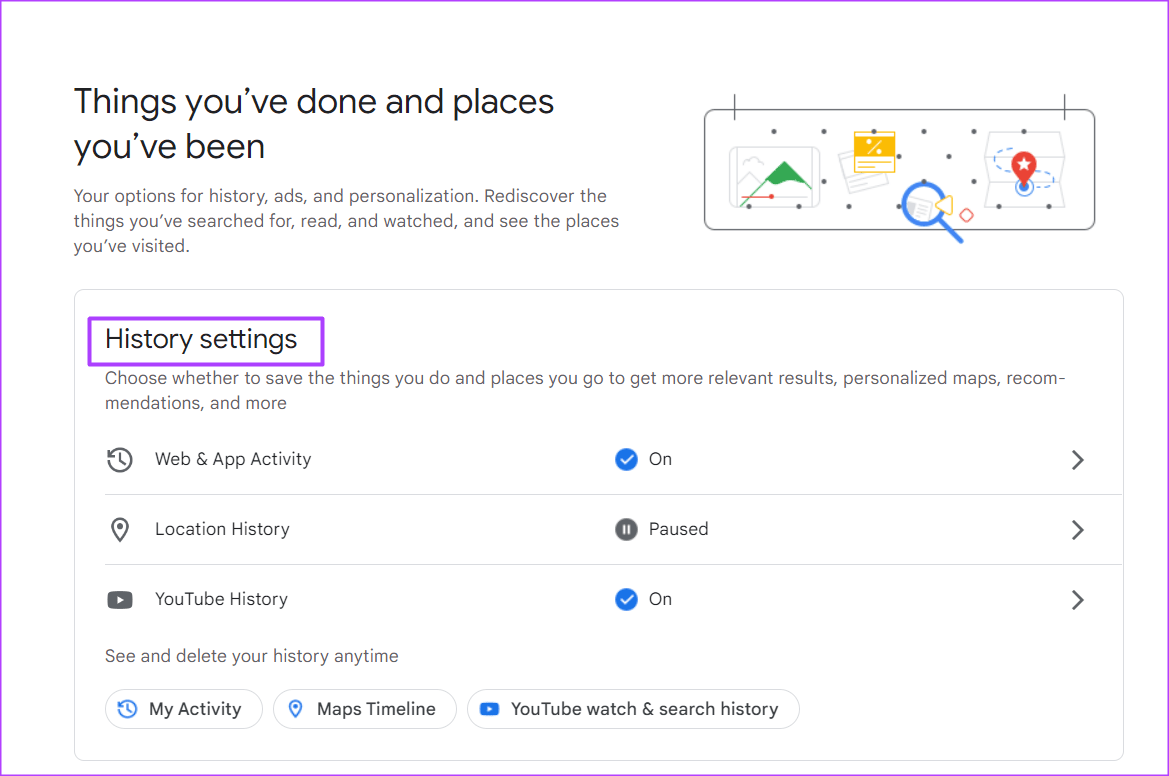The width and height of the screenshot is (1169, 776).
Task: Click the My Activity clock icon
Action: click(x=127, y=708)
